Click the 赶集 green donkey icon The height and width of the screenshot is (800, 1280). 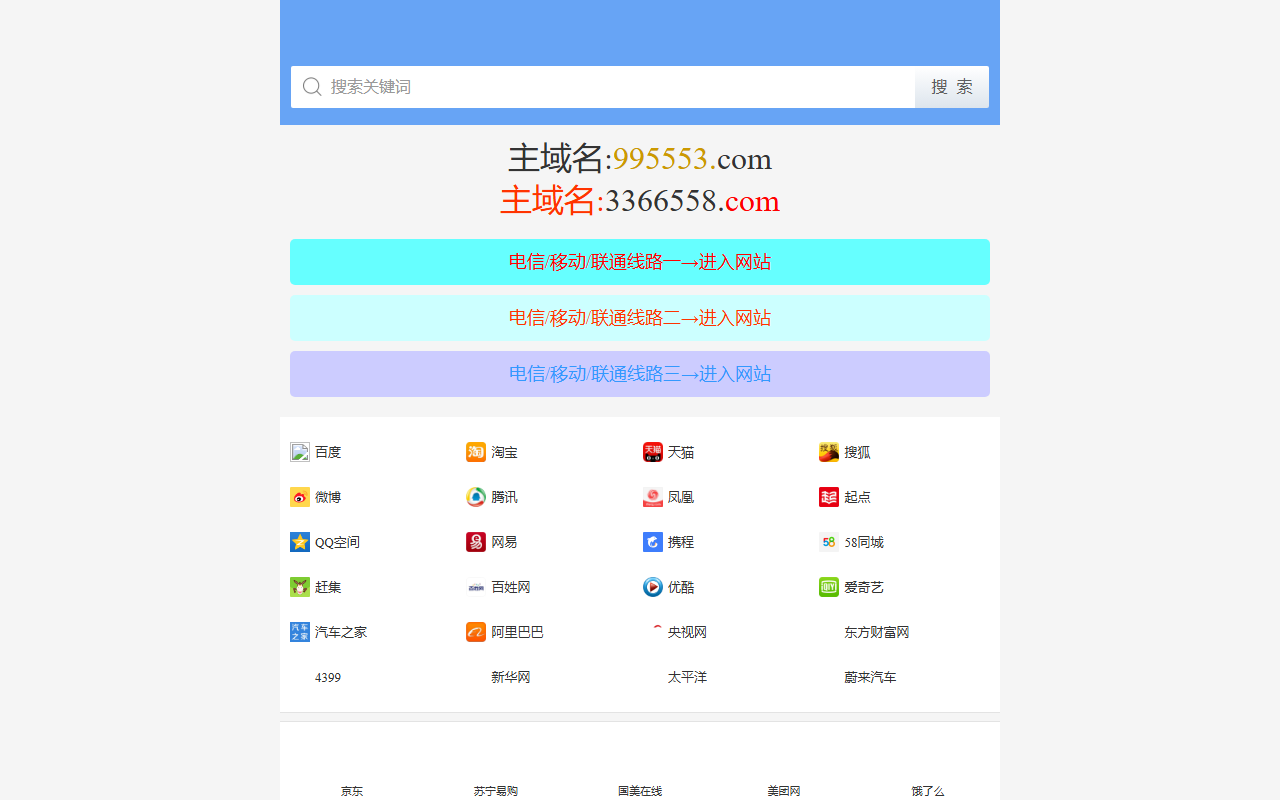tap(300, 587)
